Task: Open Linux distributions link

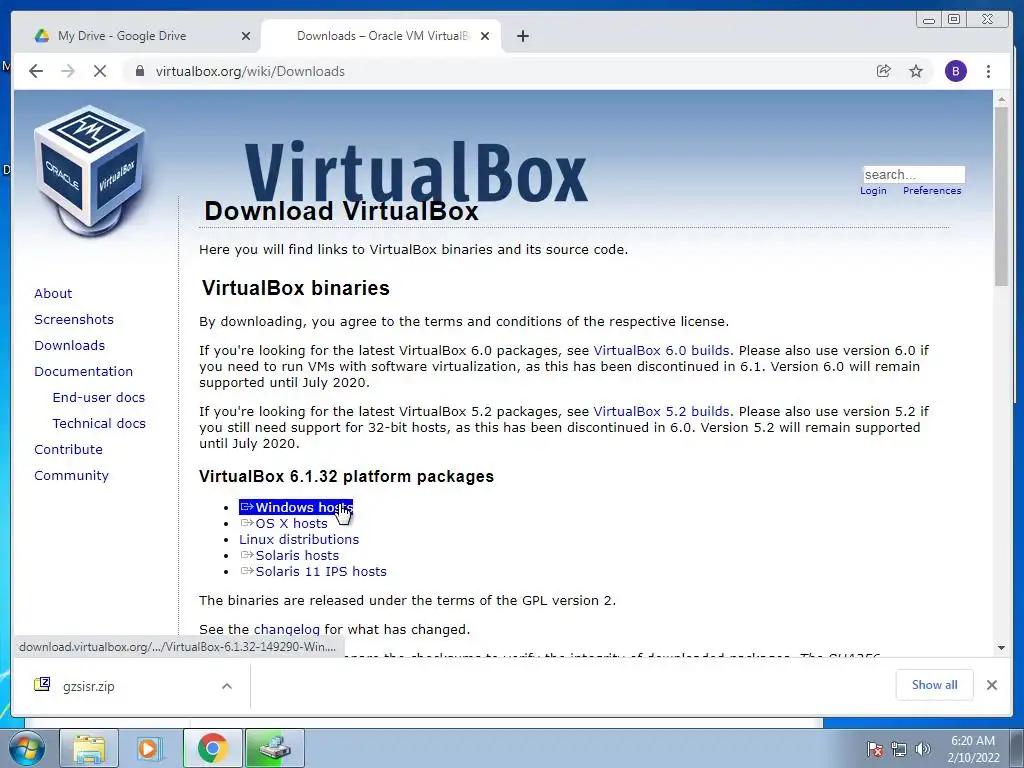Action: click(299, 539)
